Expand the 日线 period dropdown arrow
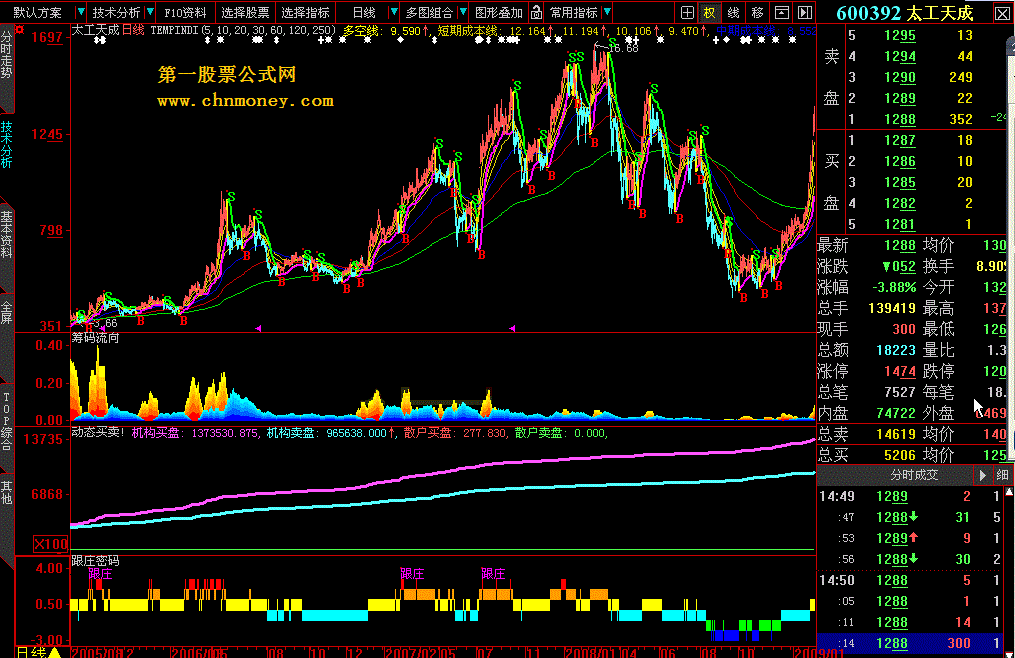Screen dimensions: 1015x658 click(x=393, y=12)
